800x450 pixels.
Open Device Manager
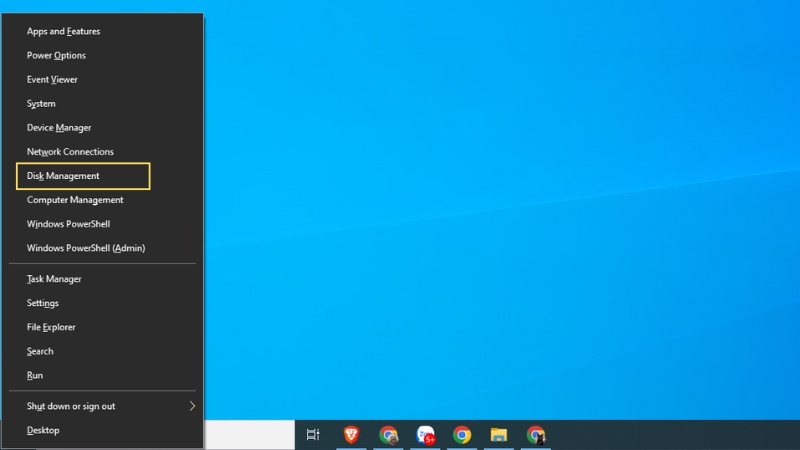pyautogui.click(x=59, y=128)
